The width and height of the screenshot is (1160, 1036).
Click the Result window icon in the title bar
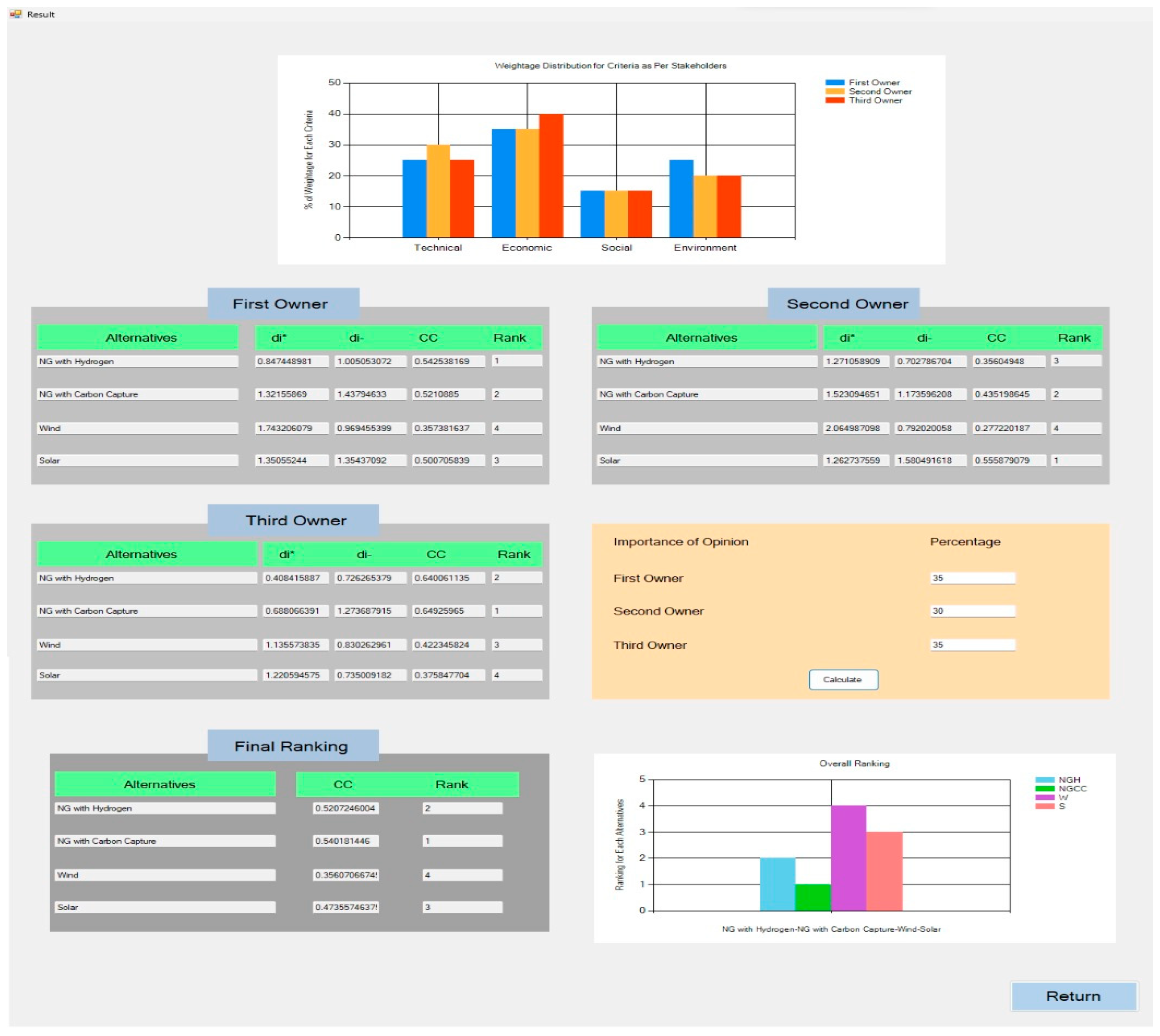coord(15,14)
